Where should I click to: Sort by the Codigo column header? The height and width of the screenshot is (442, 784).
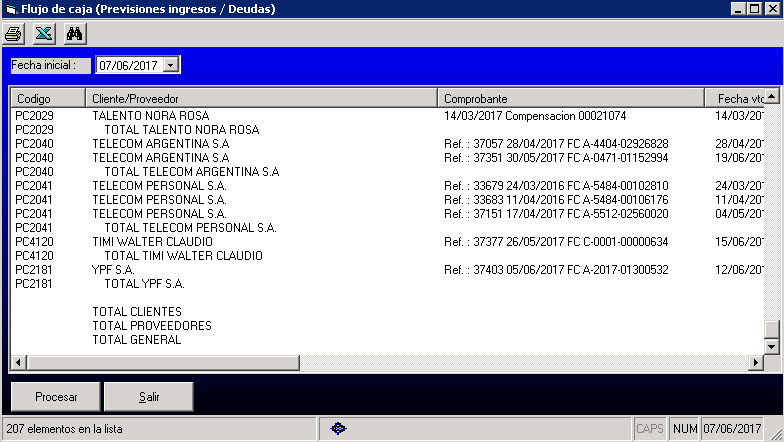(x=47, y=99)
